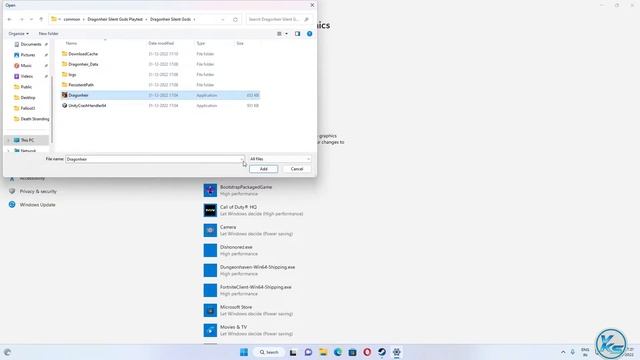The image size is (640, 360).
Task: Open Microsoft Edge from taskbar
Action: pyautogui.click(x=338, y=352)
